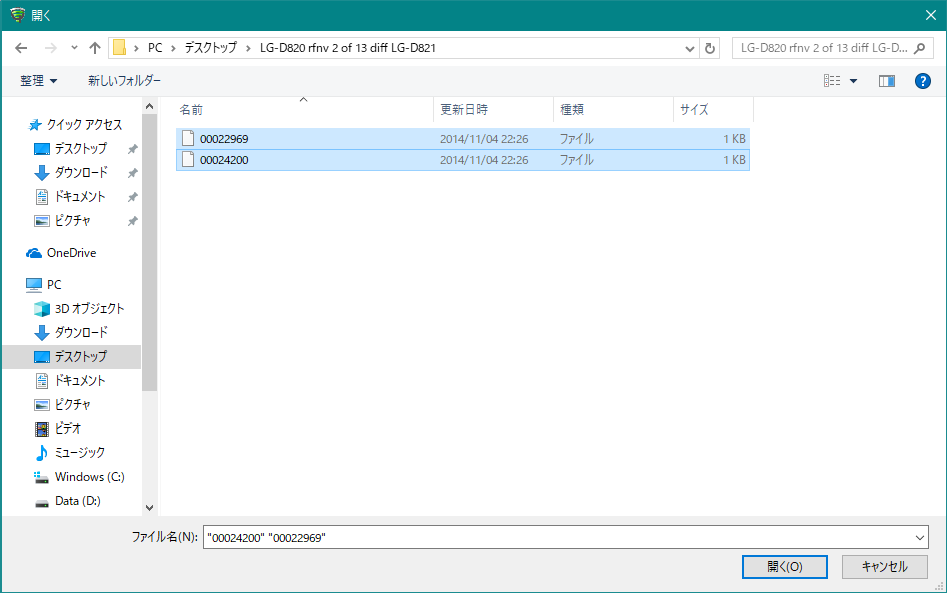Create a folder with 新しいフォルダー

coord(124,80)
